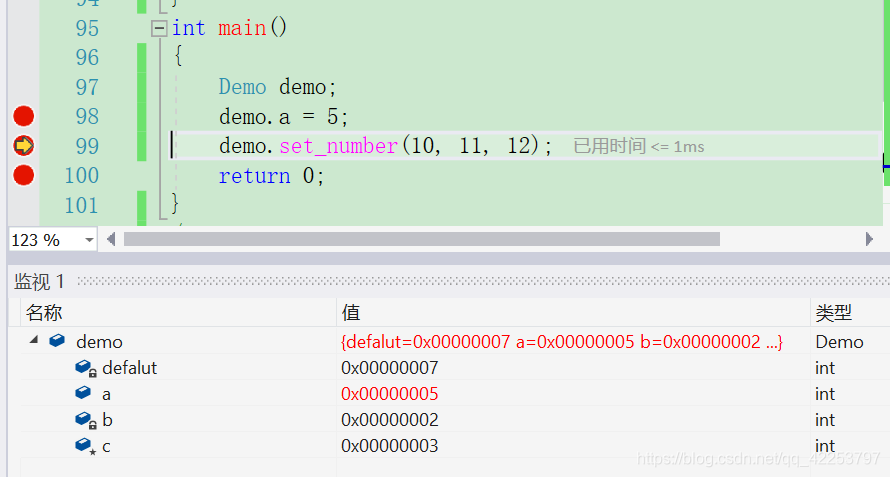Click the red value 0x00000005
This screenshot has height=477, width=890.
tap(390, 394)
